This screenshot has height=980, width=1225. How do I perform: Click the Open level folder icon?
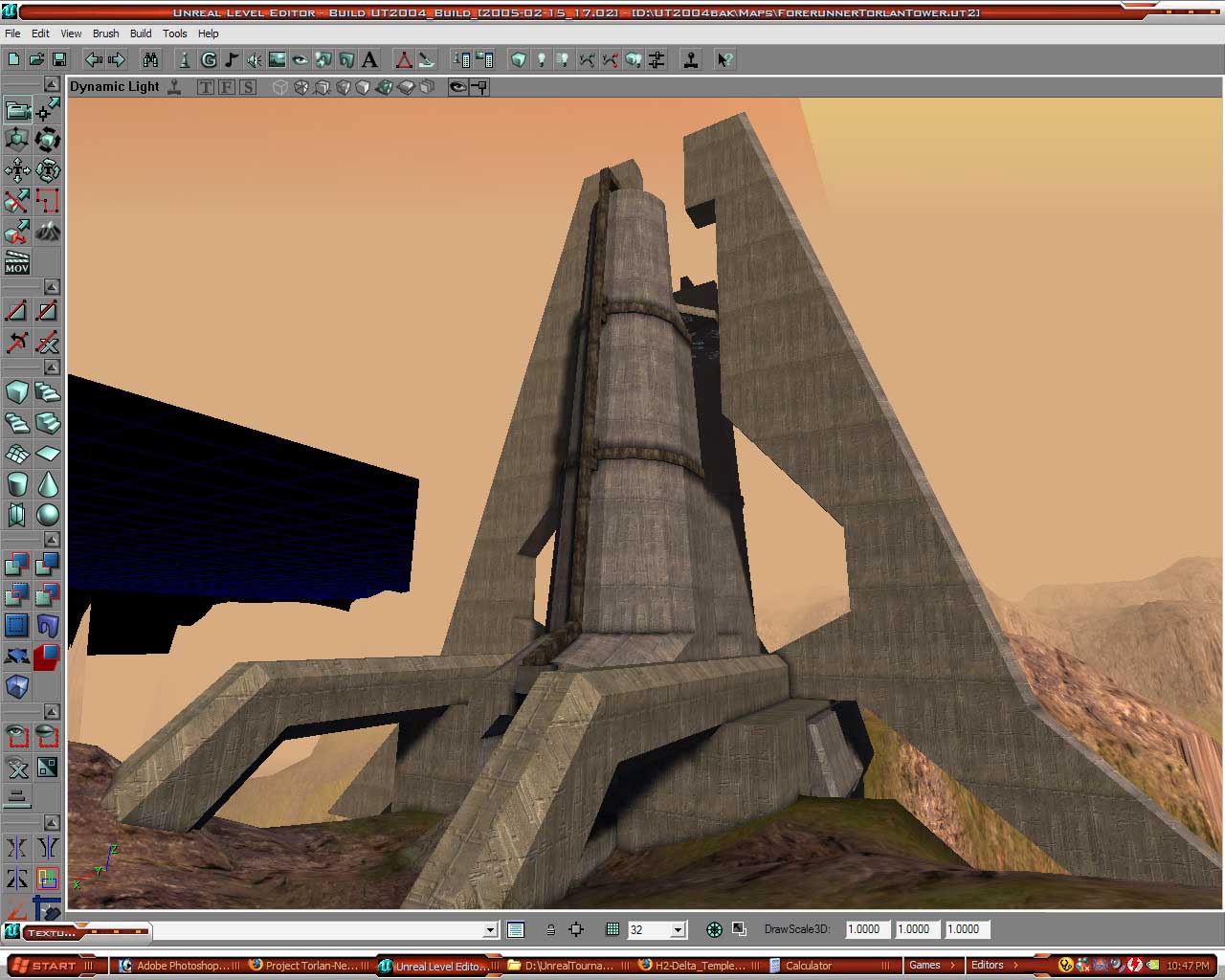pos(36,59)
